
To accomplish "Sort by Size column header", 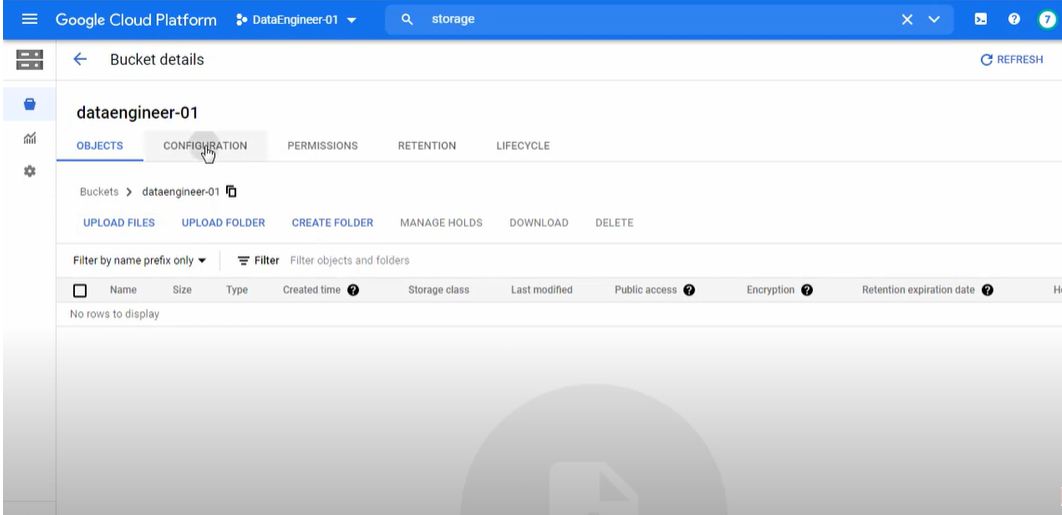I will point(182,290).
